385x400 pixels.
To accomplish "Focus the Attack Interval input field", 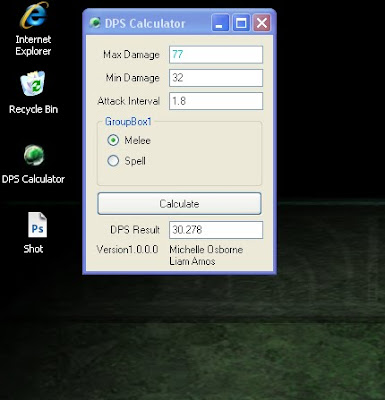I will tap(216, 101).
